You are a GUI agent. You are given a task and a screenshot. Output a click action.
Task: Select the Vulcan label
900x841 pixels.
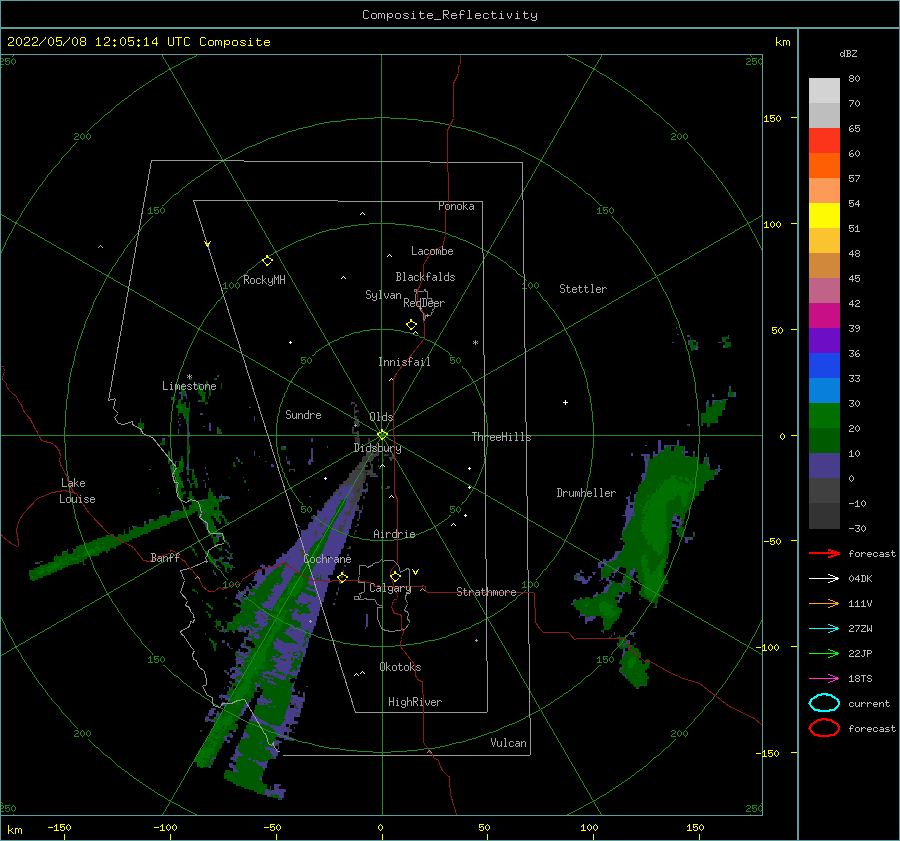509,743
